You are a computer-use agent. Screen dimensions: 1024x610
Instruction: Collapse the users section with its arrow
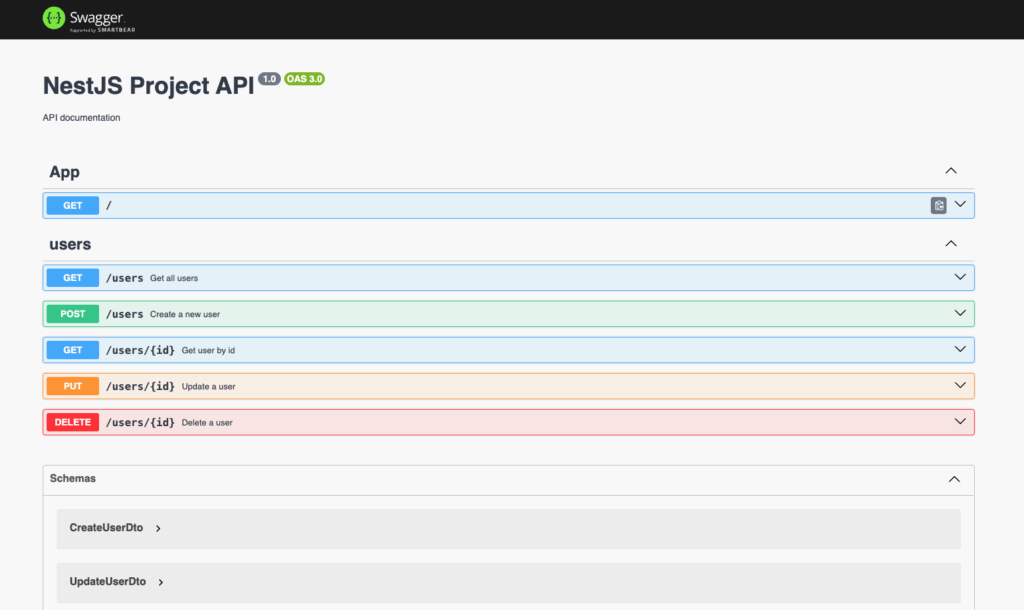pos(951,243)
